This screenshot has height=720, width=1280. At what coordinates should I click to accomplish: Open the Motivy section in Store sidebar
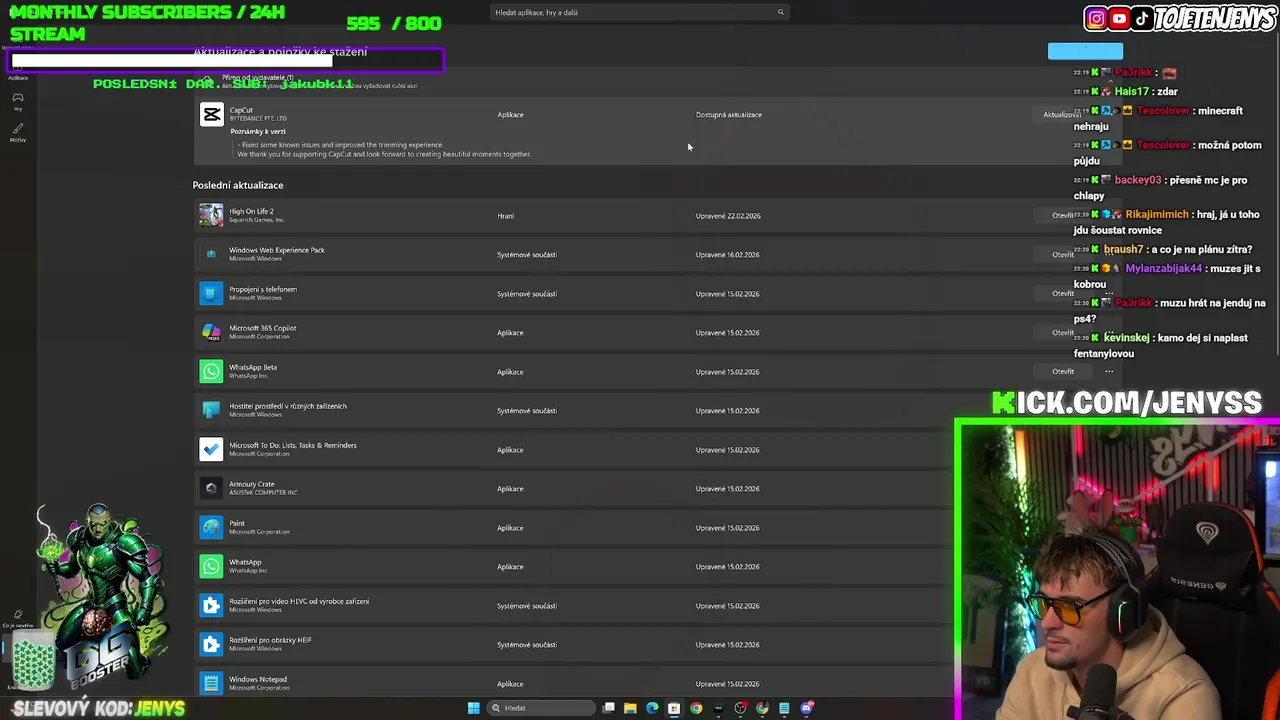click(x=18, y=132)
